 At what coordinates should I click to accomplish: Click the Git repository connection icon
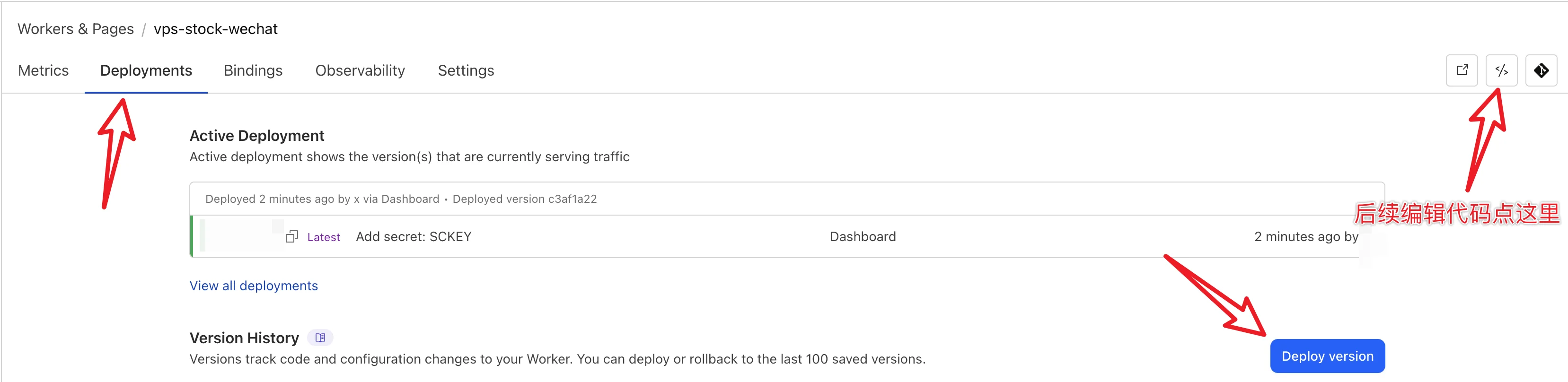1541,70
